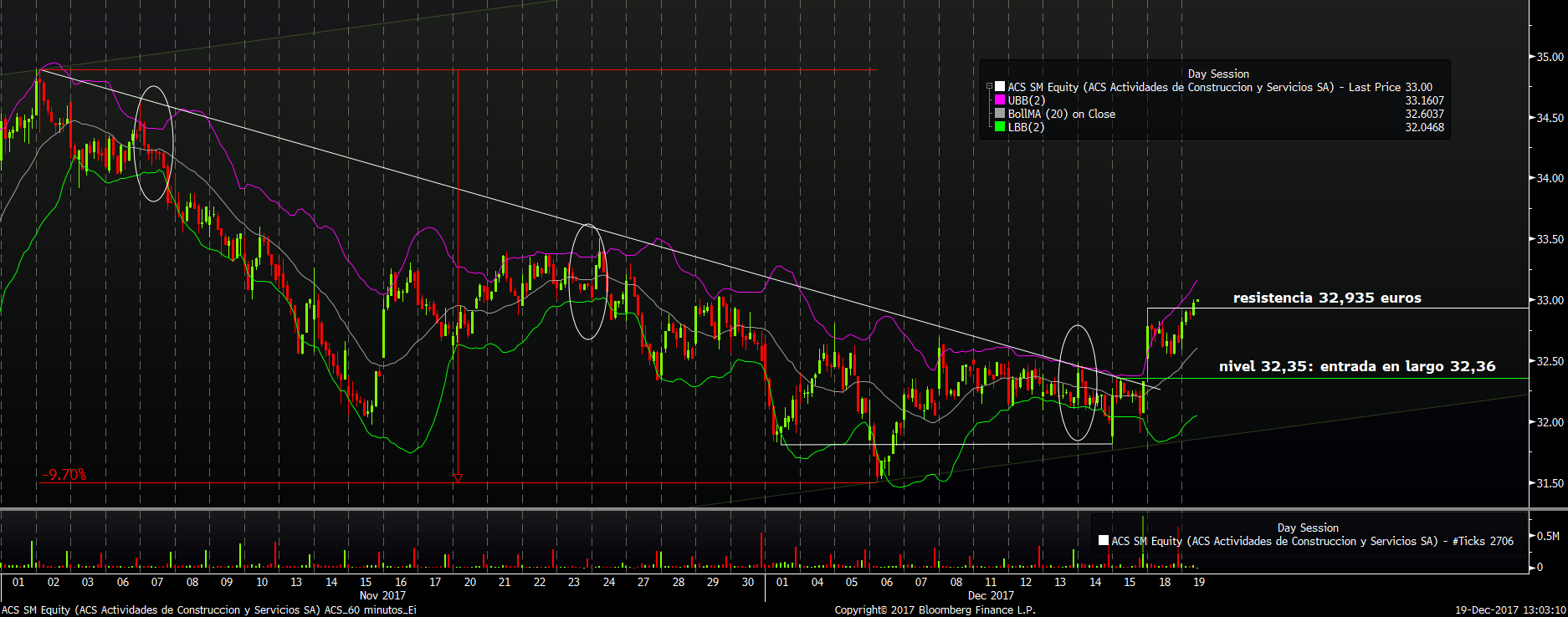Click the 'Dec 2017' month label on time axis
The width and height of the screenshot is (1568, 617).
coord(990,595)
